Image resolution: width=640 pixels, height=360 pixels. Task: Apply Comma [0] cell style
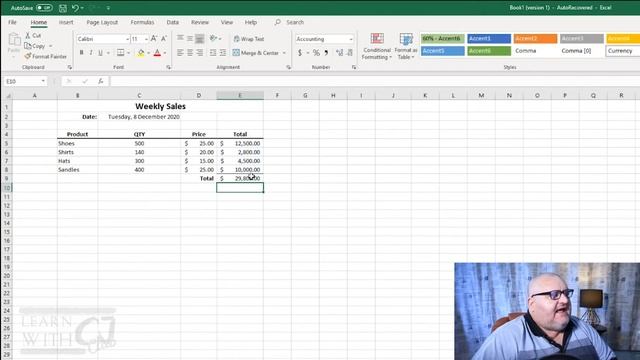point(582,51)
